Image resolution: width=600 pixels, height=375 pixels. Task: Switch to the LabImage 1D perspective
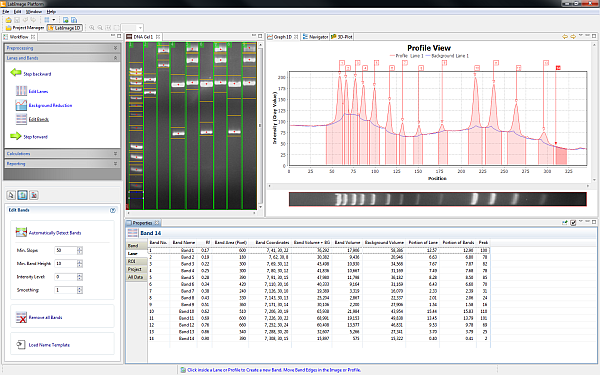[x=64, y=28]
